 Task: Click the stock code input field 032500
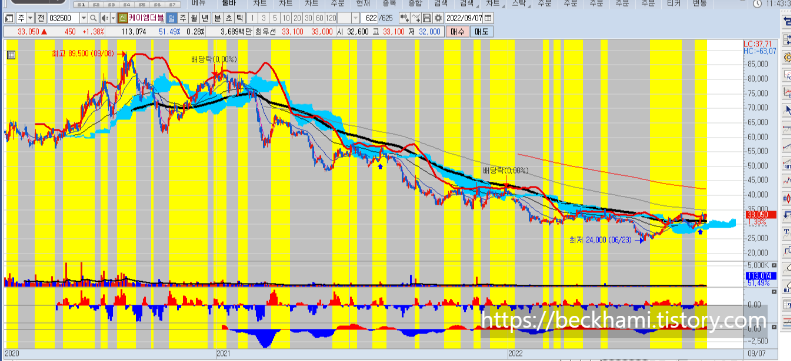63,18
